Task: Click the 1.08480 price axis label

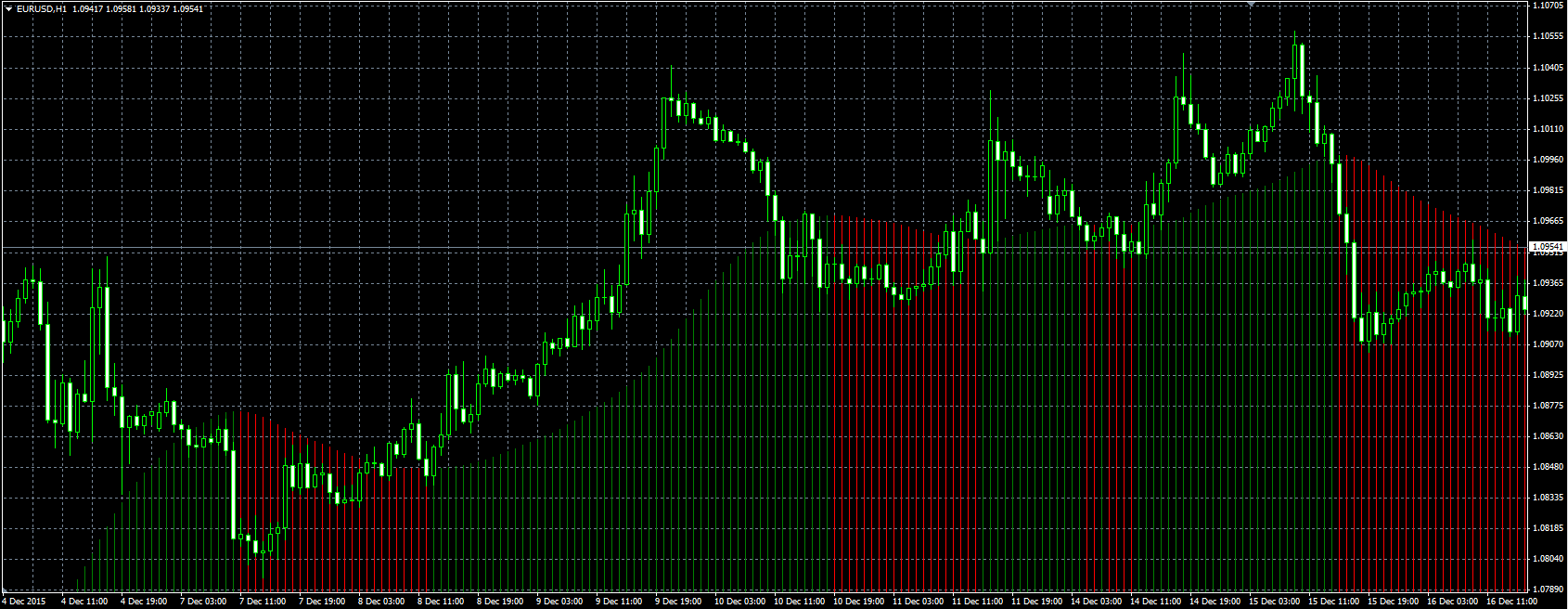Action: (1547, 466)
